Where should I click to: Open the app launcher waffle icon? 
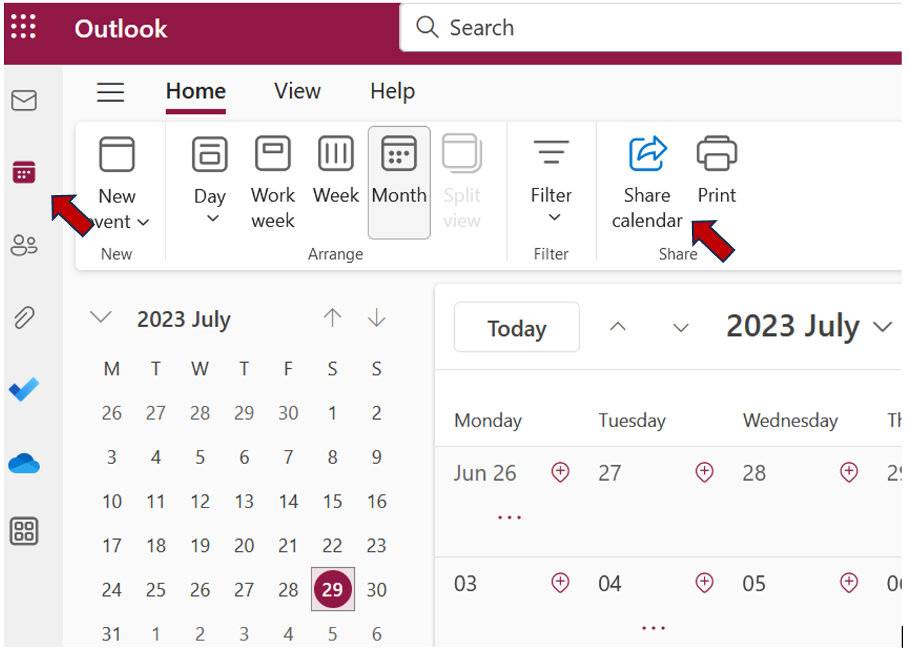tap(23, 27)
